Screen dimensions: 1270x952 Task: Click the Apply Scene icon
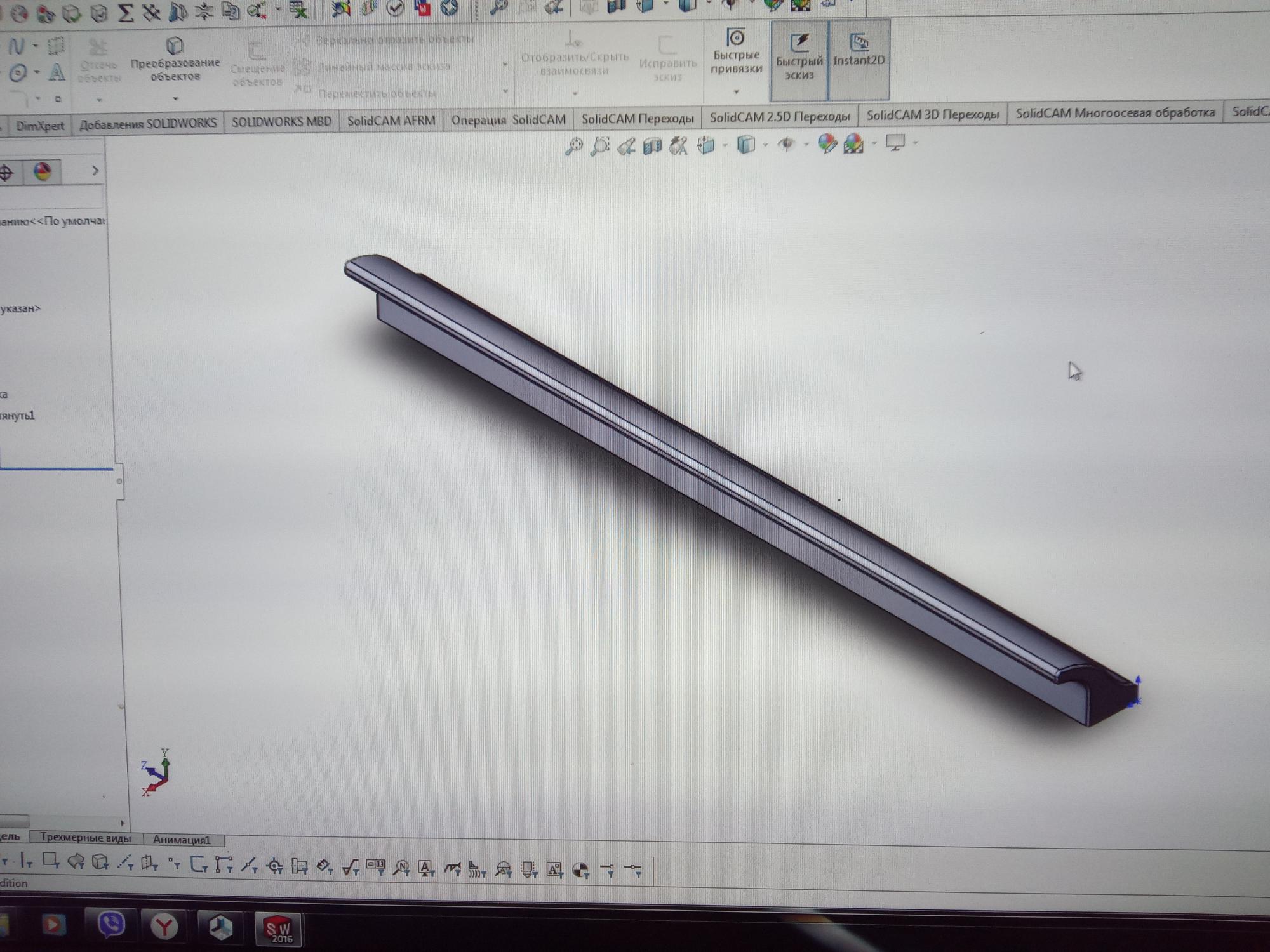pyautogui.click(x=854, y=144)
